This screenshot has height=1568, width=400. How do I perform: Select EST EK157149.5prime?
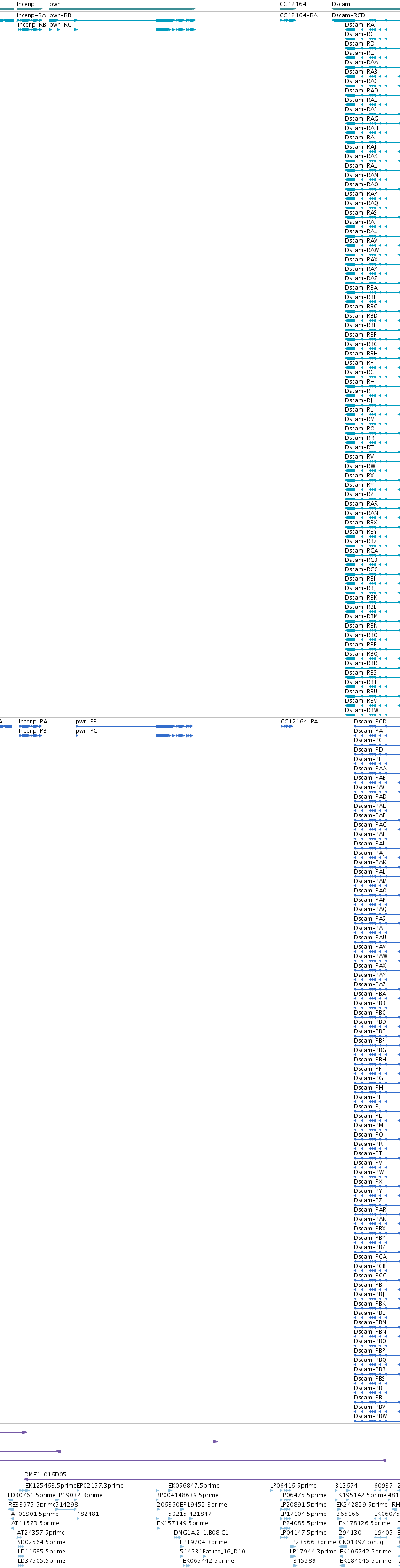(182, 1523)
